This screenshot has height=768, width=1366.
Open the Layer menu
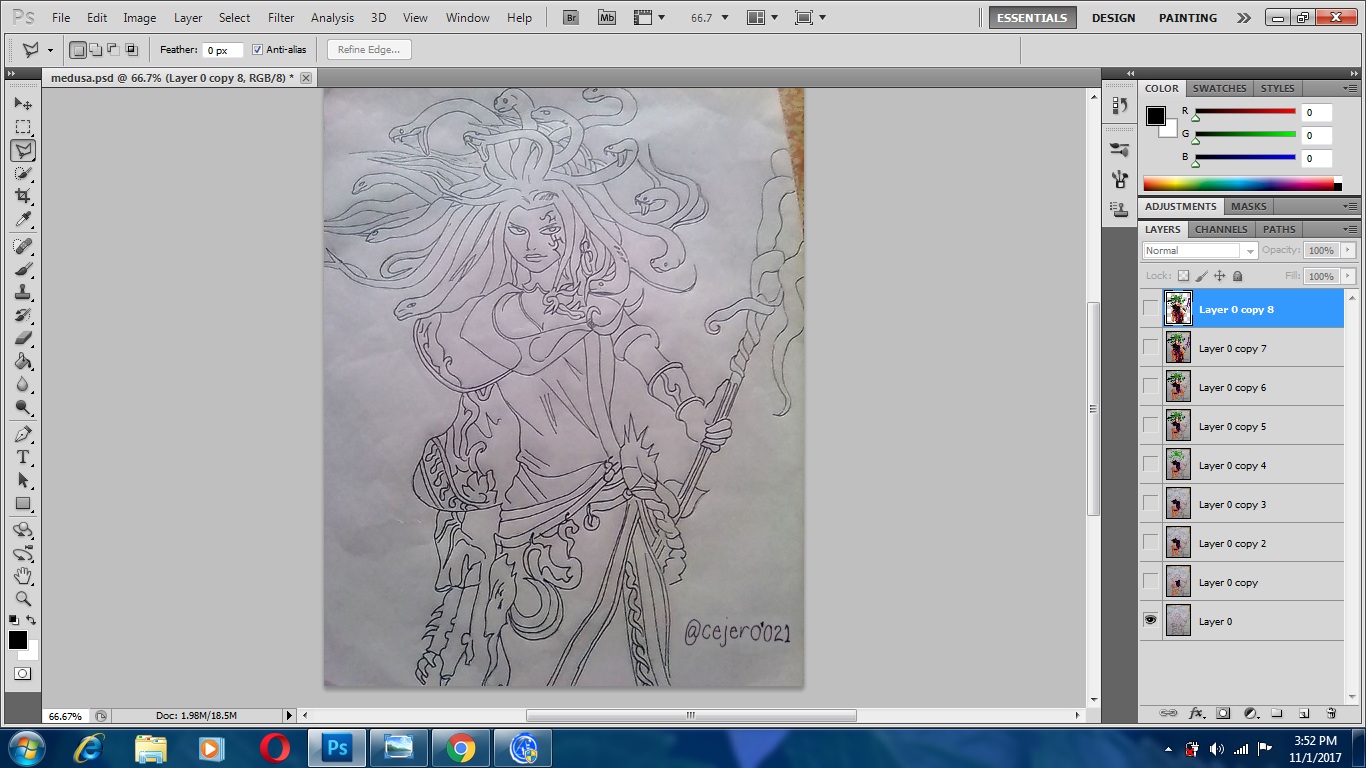pyautogui.click(x=188, y=18)
